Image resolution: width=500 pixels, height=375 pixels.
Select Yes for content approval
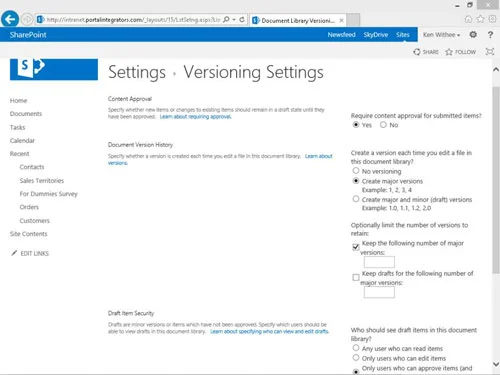click(x=356, y=125)
